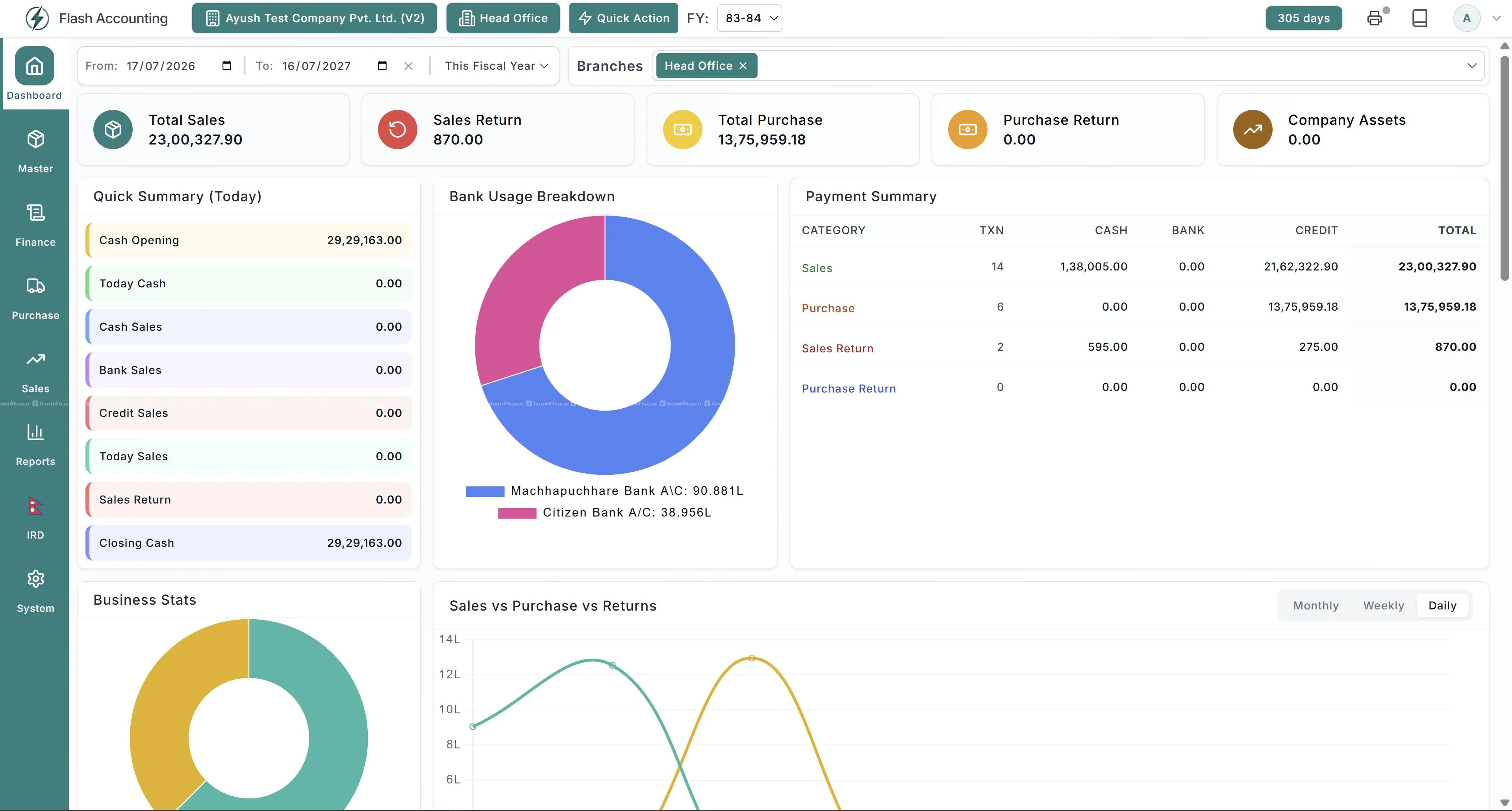Open the To date calendar picker
This screenshot has height=811, width=1512.
click(x=382, y=66)
